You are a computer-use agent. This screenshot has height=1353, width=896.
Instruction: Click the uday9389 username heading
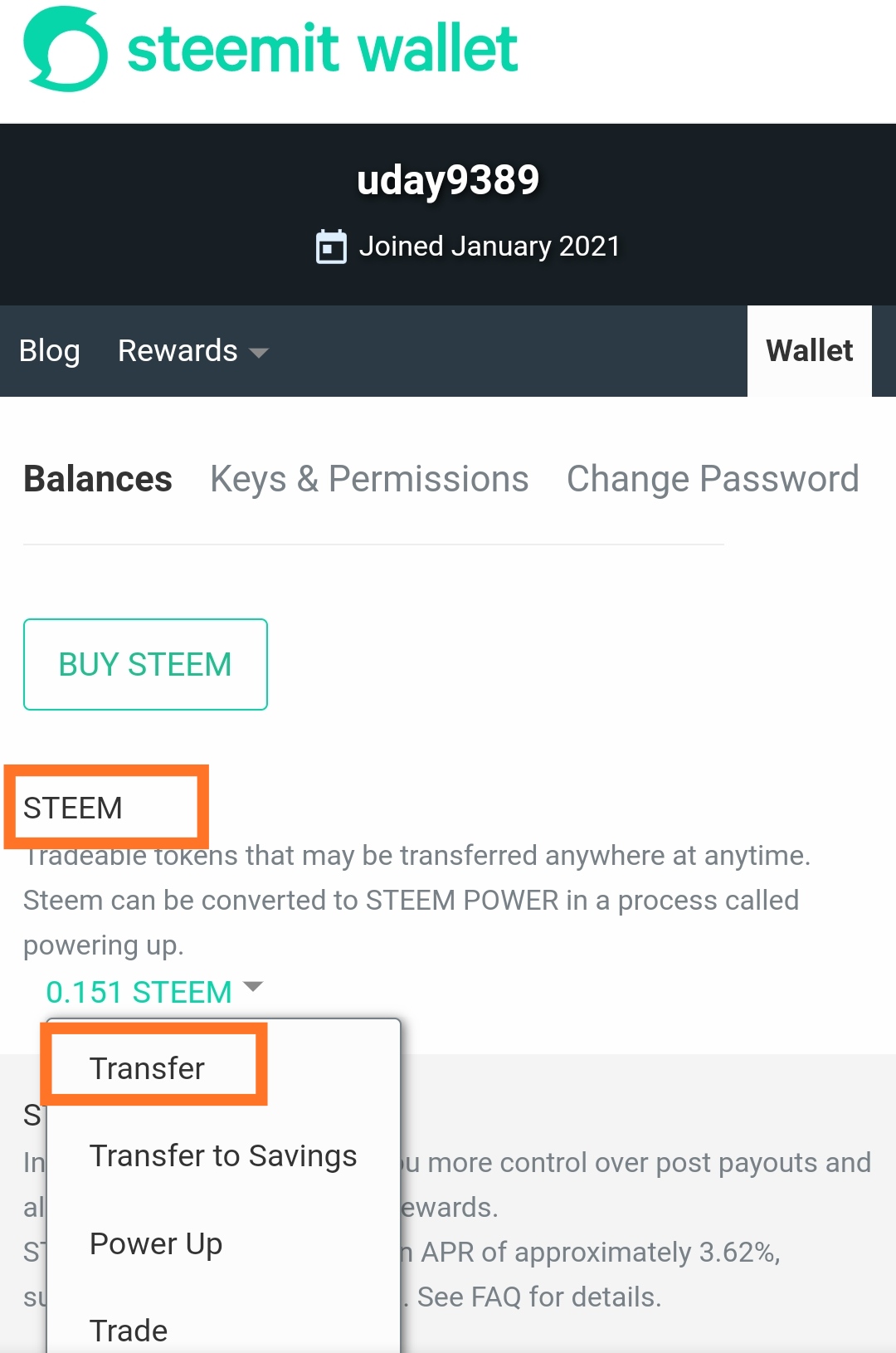(448, 180)
